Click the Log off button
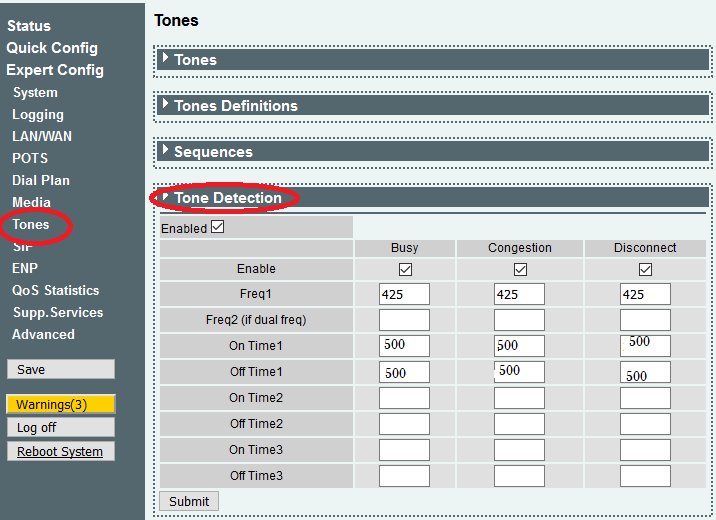Viewport: 716px width, 520px height. tap(60, 428)
